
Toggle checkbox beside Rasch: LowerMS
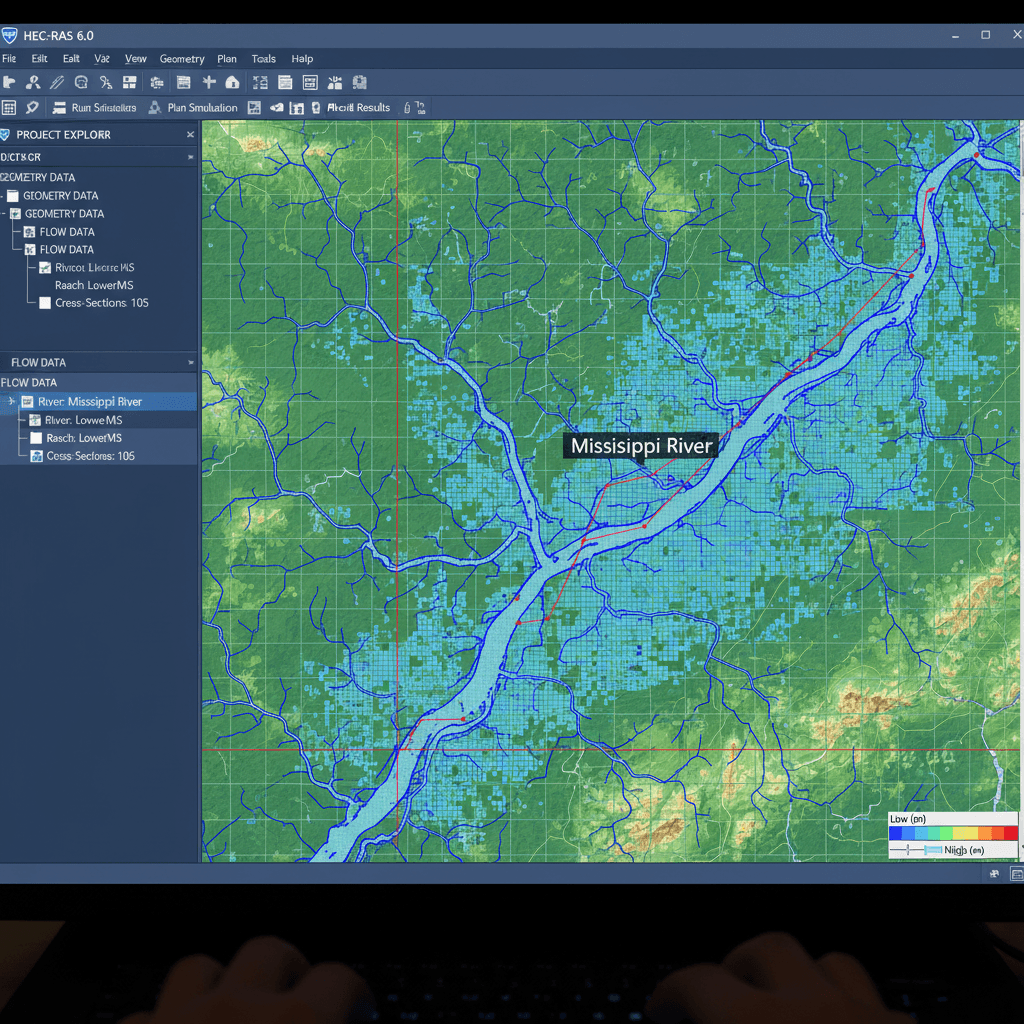click(36, 438)
